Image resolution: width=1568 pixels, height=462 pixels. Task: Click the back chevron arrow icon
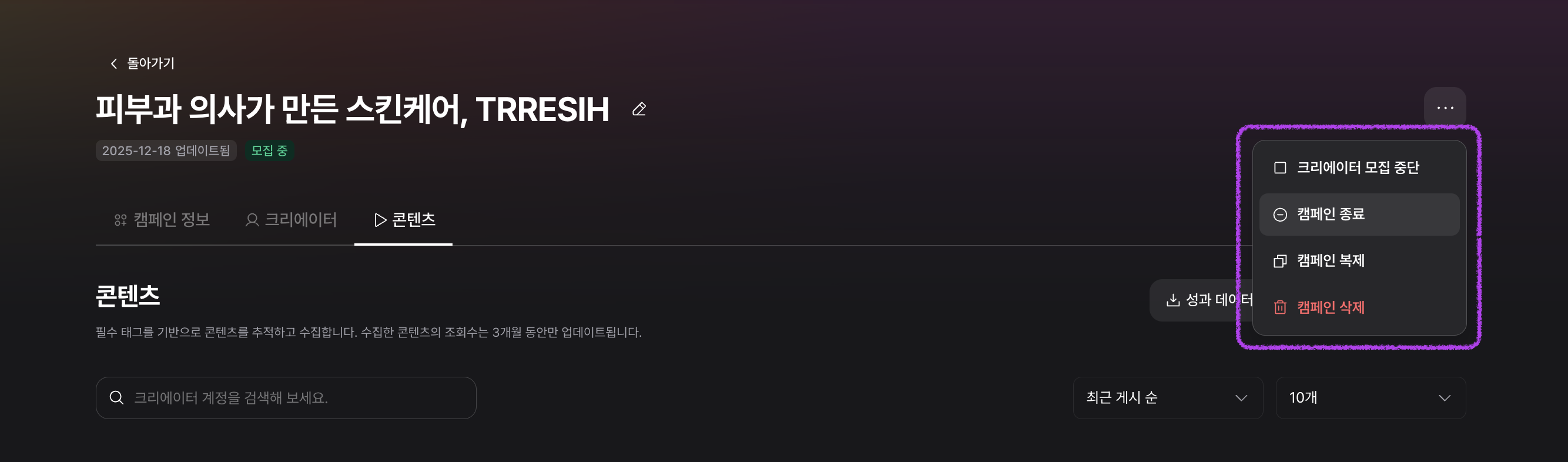tap(114, 64)
